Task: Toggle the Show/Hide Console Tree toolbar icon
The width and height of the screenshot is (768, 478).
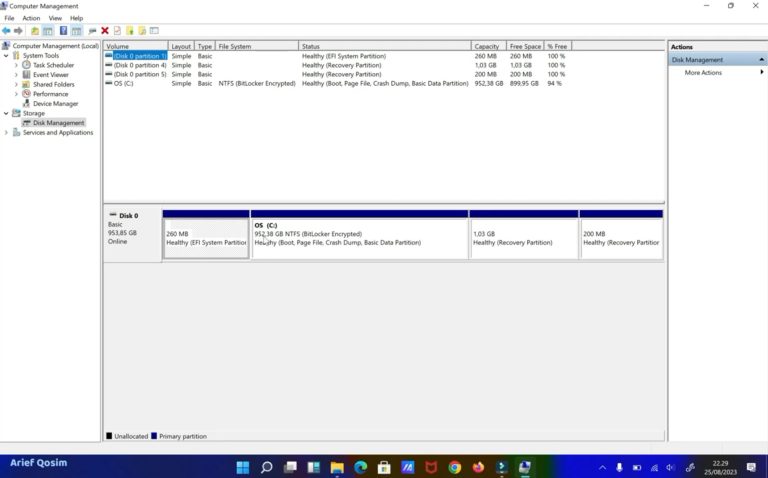Action: pos(48,31)
